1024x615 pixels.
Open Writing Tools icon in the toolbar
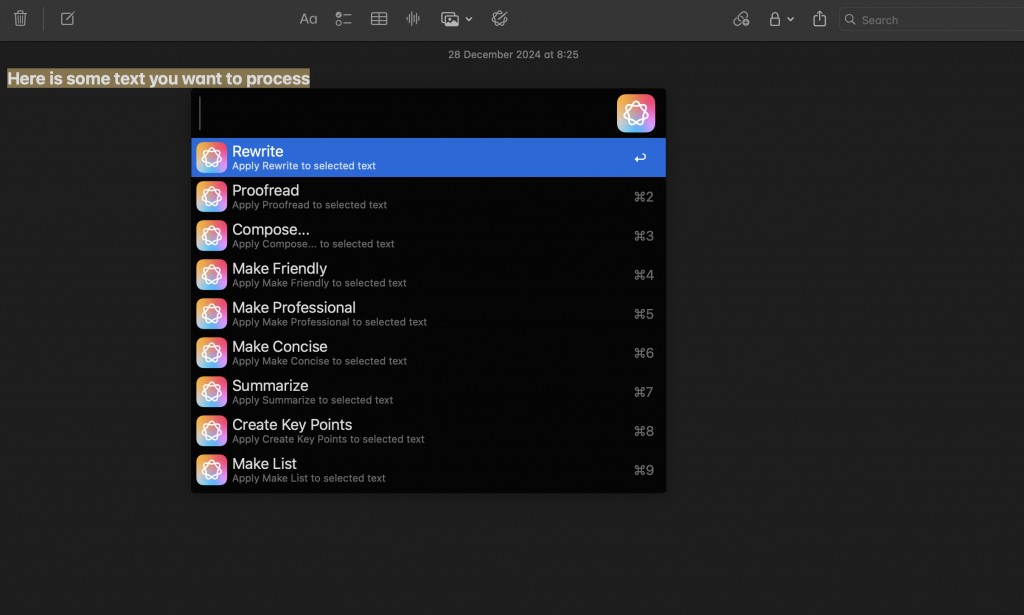(501, 19)
